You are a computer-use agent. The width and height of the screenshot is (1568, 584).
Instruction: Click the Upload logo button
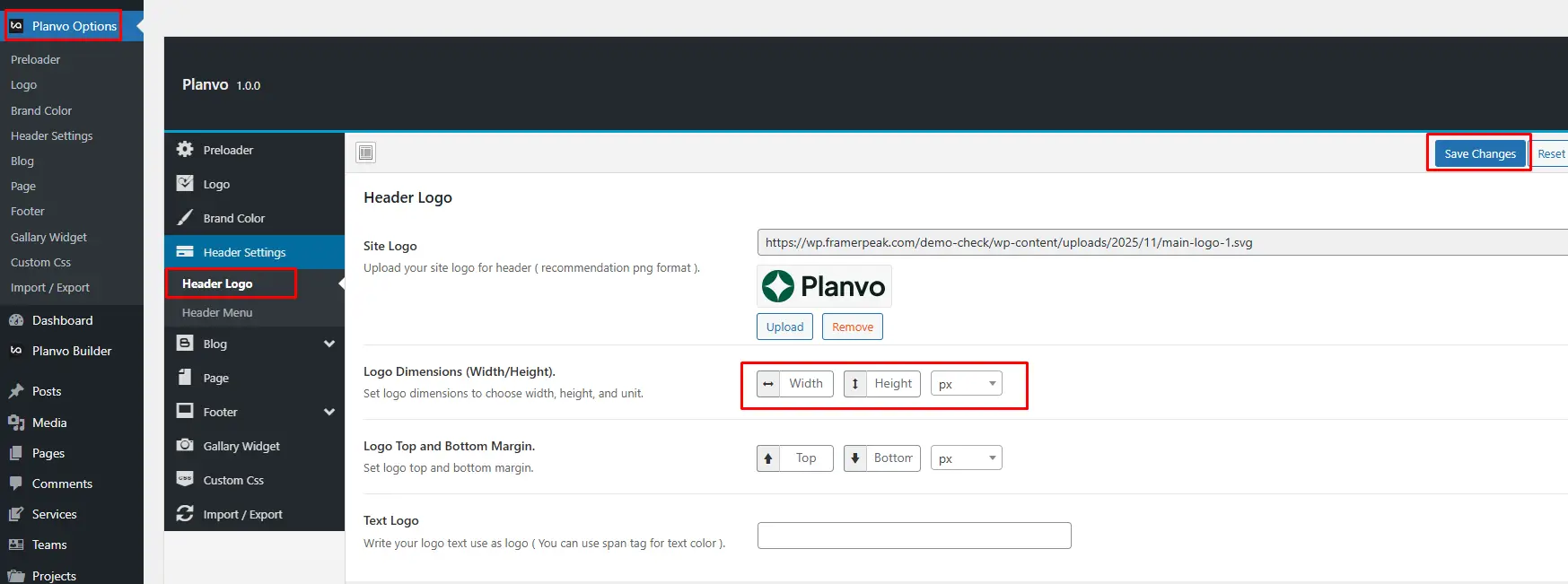[x=784, y=327]
